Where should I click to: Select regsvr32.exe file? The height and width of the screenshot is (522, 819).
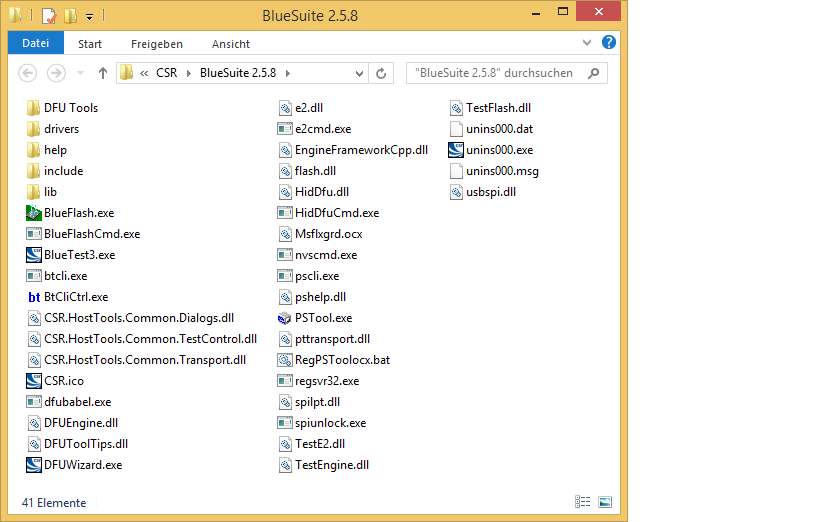319,381
